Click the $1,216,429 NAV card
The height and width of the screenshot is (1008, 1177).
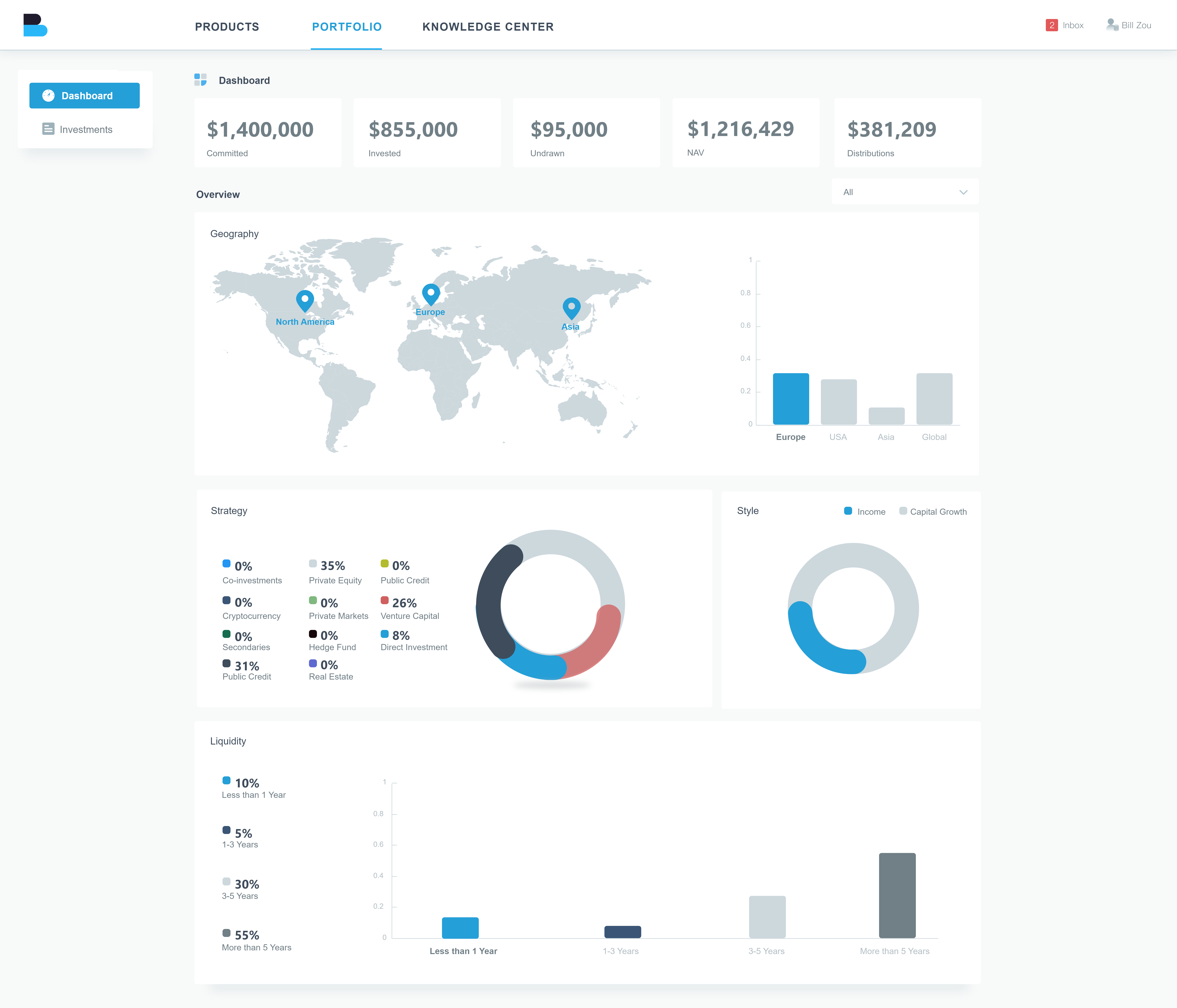click(x=746, y=133)
